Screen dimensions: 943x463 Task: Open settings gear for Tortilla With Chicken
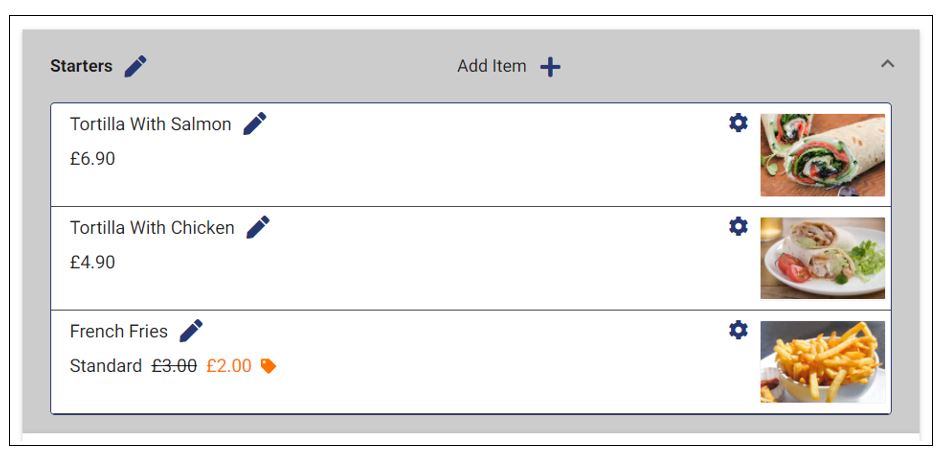pyautogui.click(x=738, y=226)
